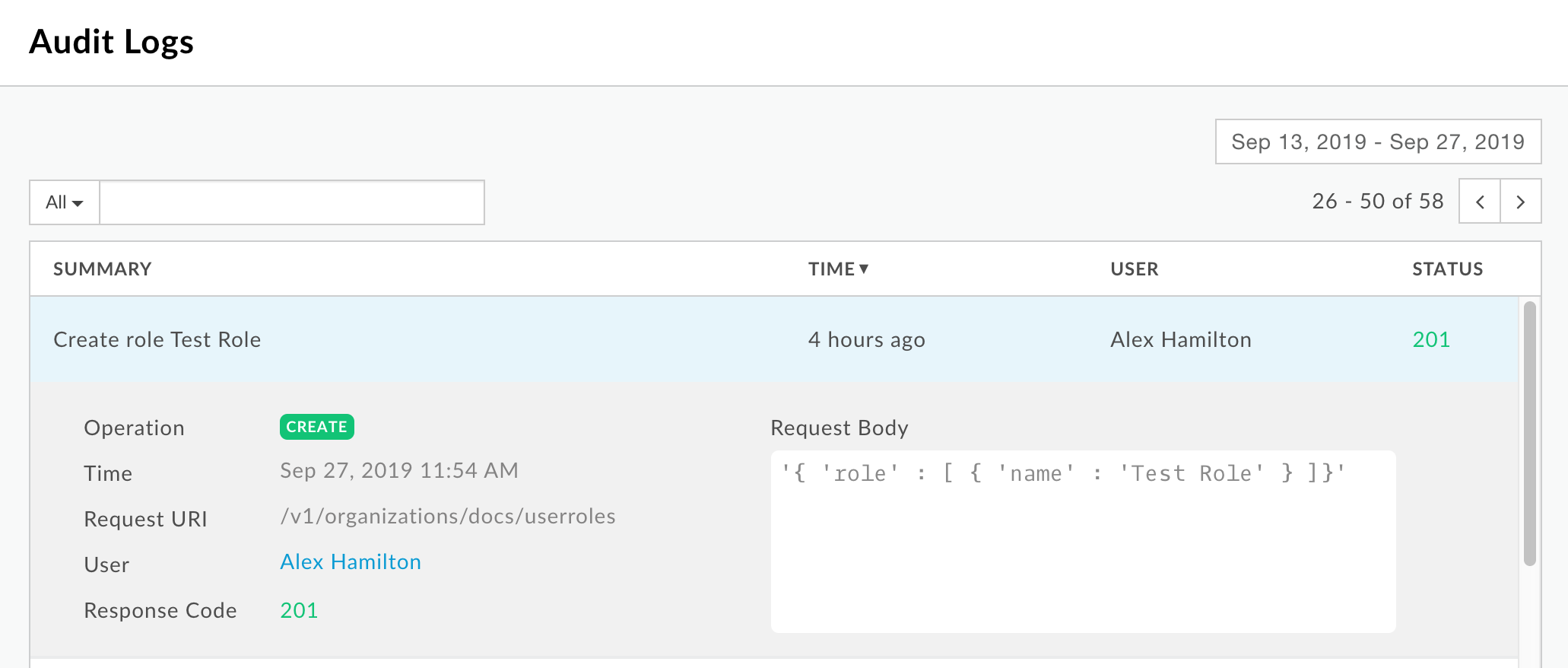This screenshot has width=1568, height=668.
Task: Click the Response Code 201 value
Action: point(299,610)
